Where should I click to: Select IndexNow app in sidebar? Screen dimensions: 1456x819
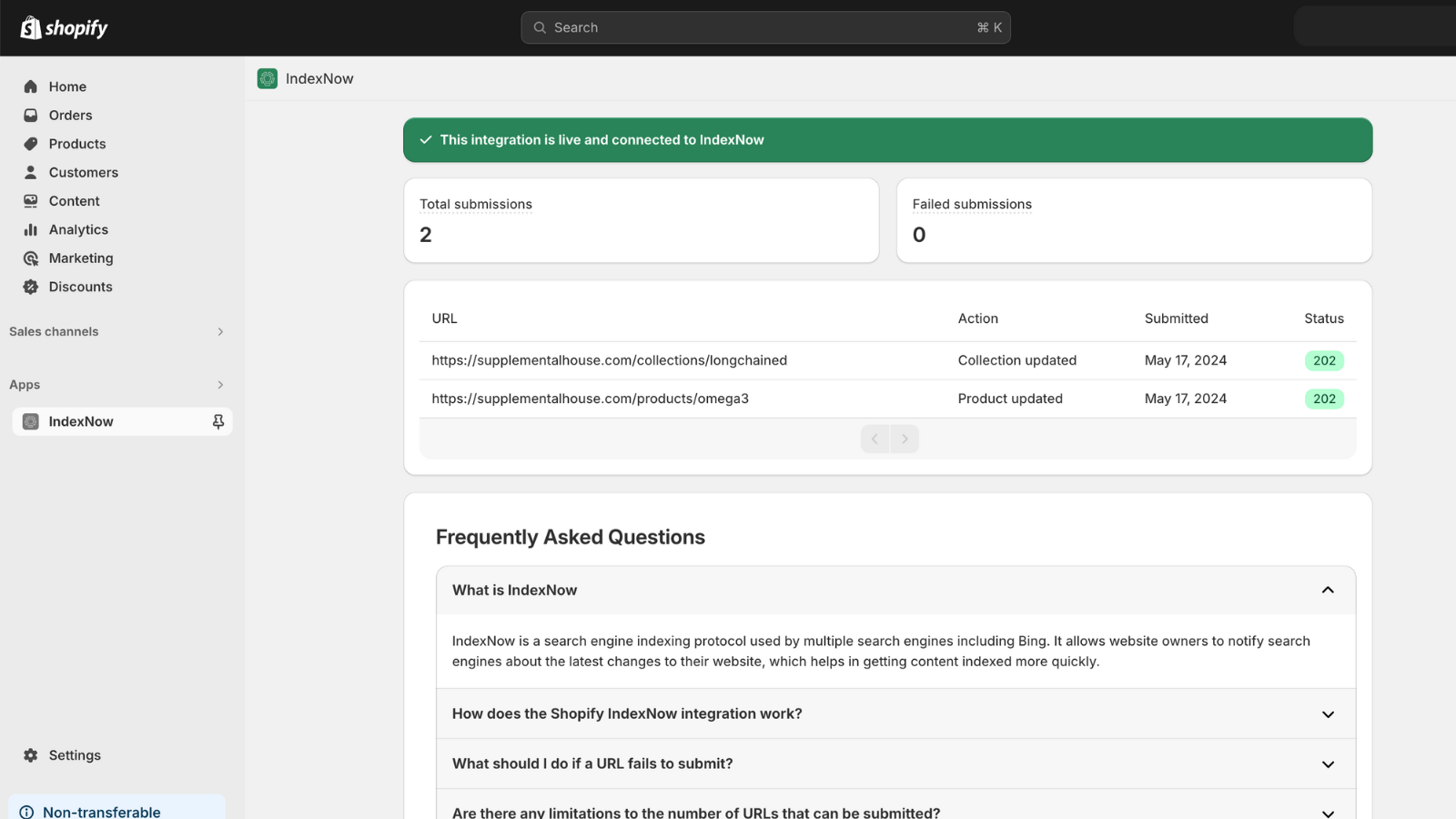(81, 421)
